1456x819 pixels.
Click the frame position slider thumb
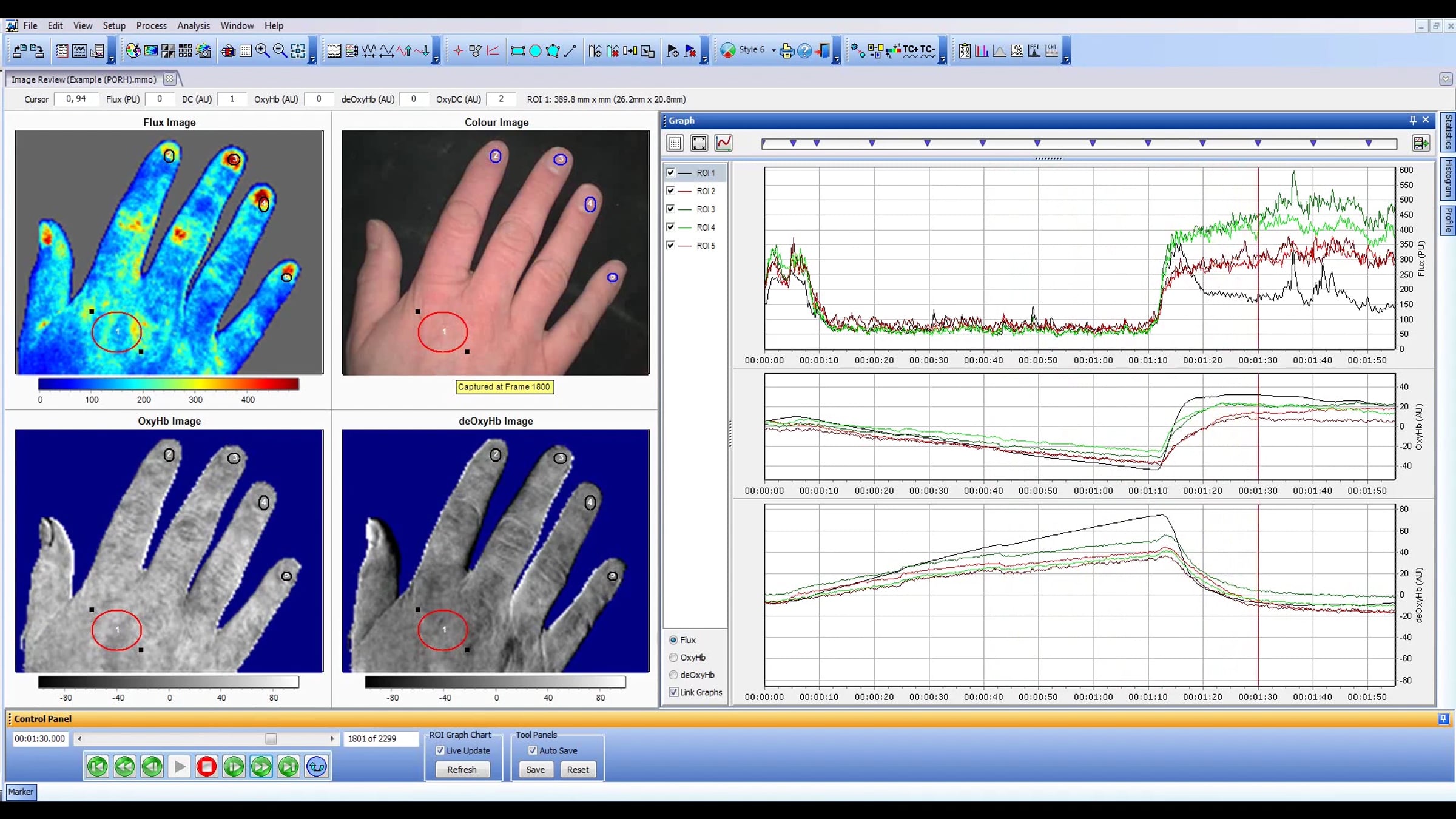pyautogui.click(x=271, y=739)
